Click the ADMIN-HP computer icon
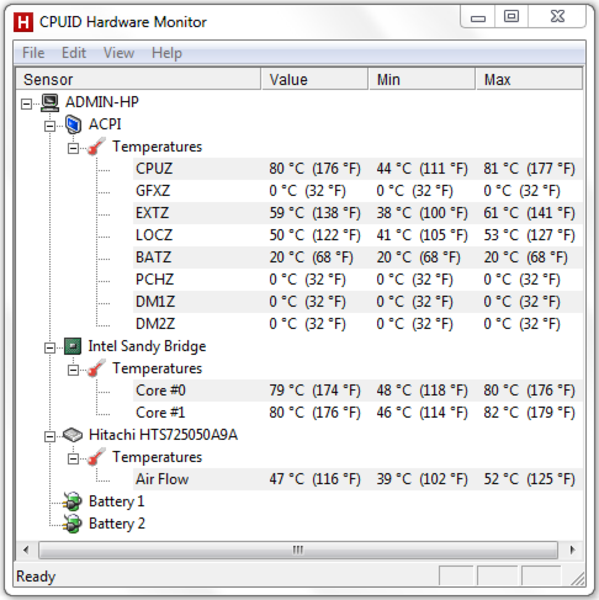Image resolution: width=599 pixels, height=600 pixels. pos(50,103)
